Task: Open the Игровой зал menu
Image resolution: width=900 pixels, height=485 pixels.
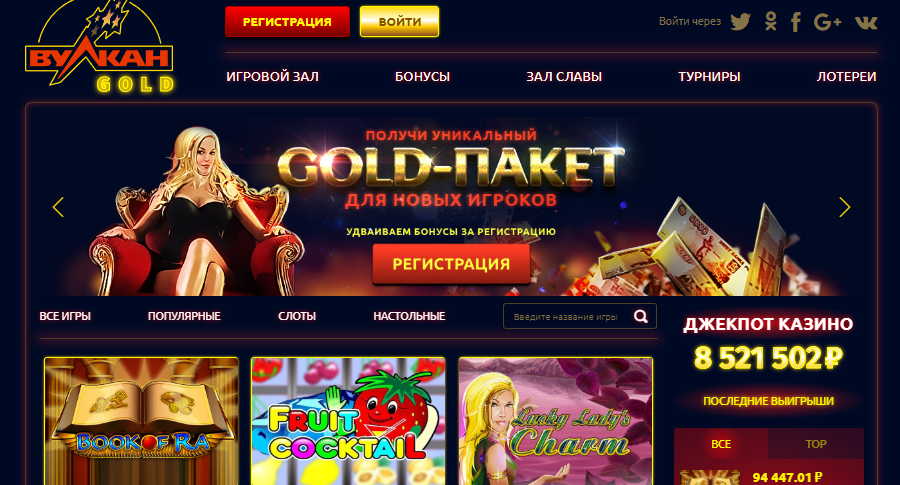Action: [273, 76]
